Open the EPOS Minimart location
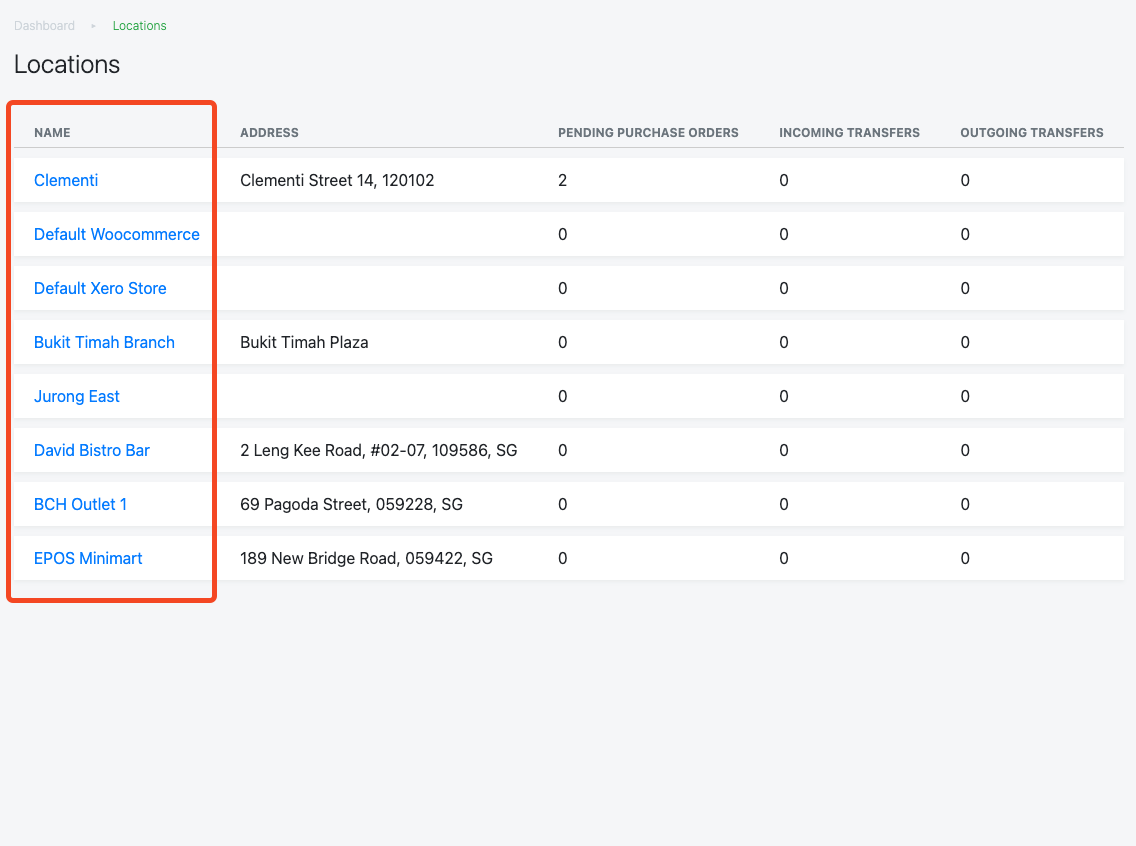This screenshot has height=846, width=1136. click(x=88, y=558)
